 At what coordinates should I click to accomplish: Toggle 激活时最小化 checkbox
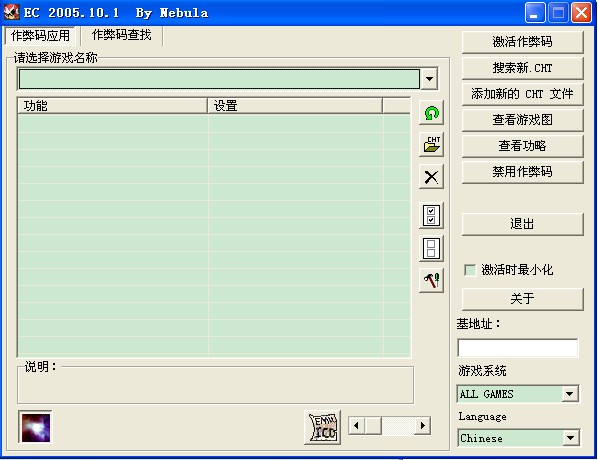tap(470, 270)
